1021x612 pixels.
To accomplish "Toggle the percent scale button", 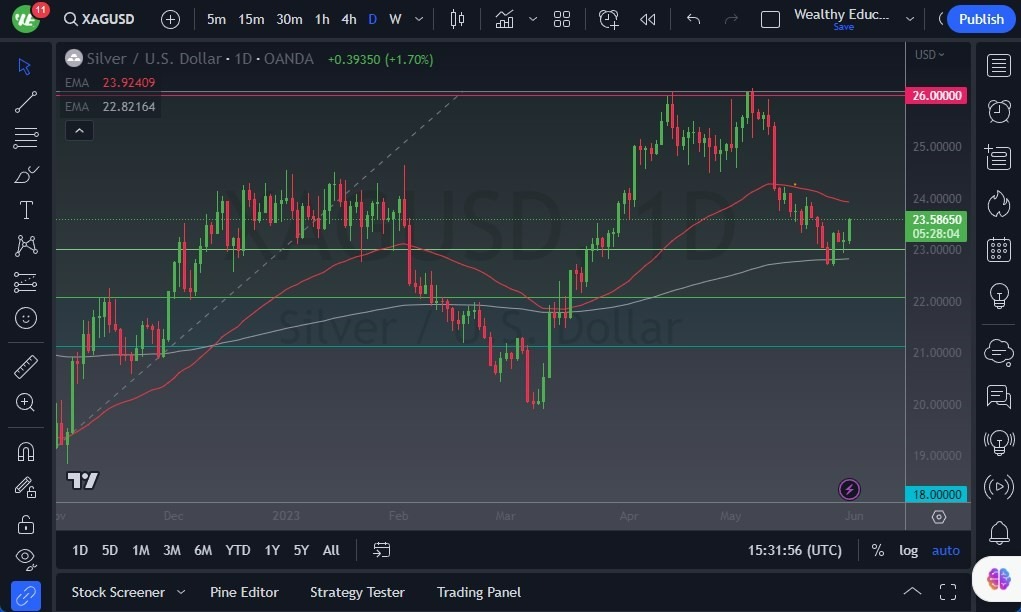I will pyautogui.click(x=877, y=550).
